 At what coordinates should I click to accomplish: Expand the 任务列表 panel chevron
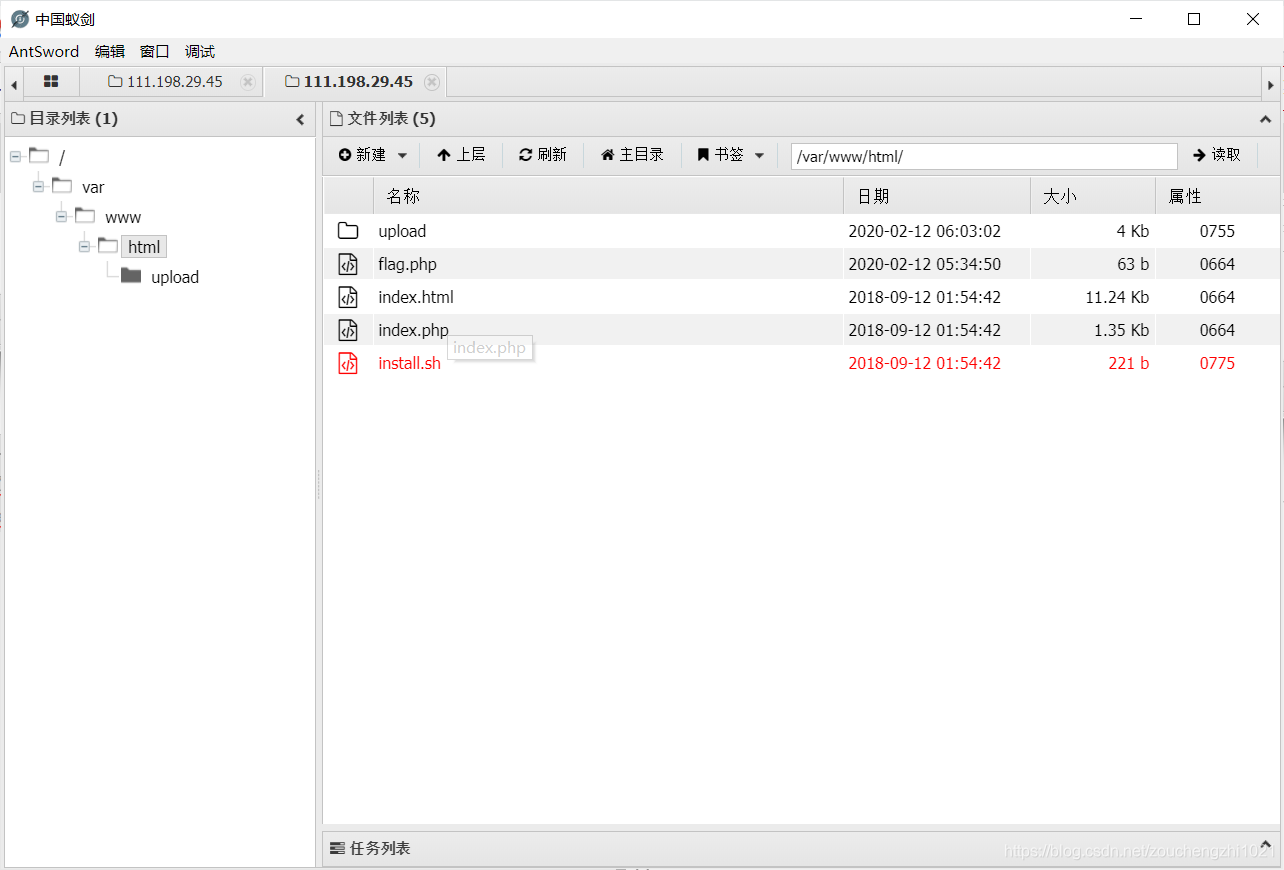click(x=1265, y=847)
